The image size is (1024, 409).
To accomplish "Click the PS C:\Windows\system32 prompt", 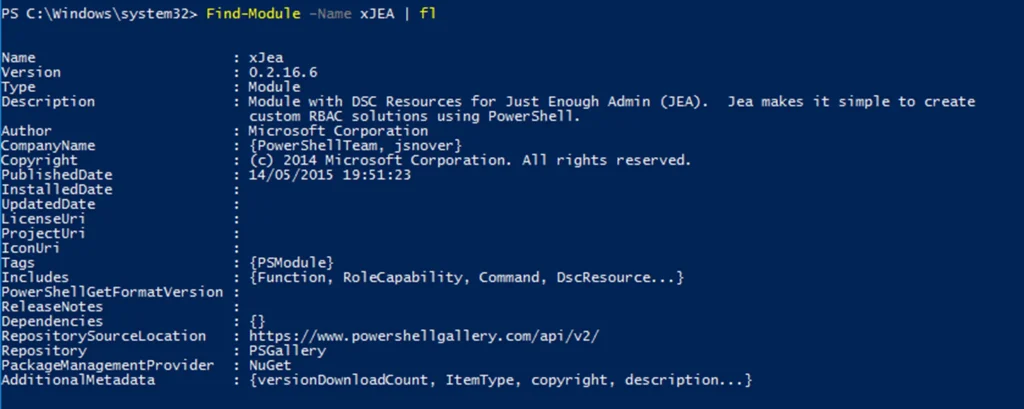I will pos(100,14).
